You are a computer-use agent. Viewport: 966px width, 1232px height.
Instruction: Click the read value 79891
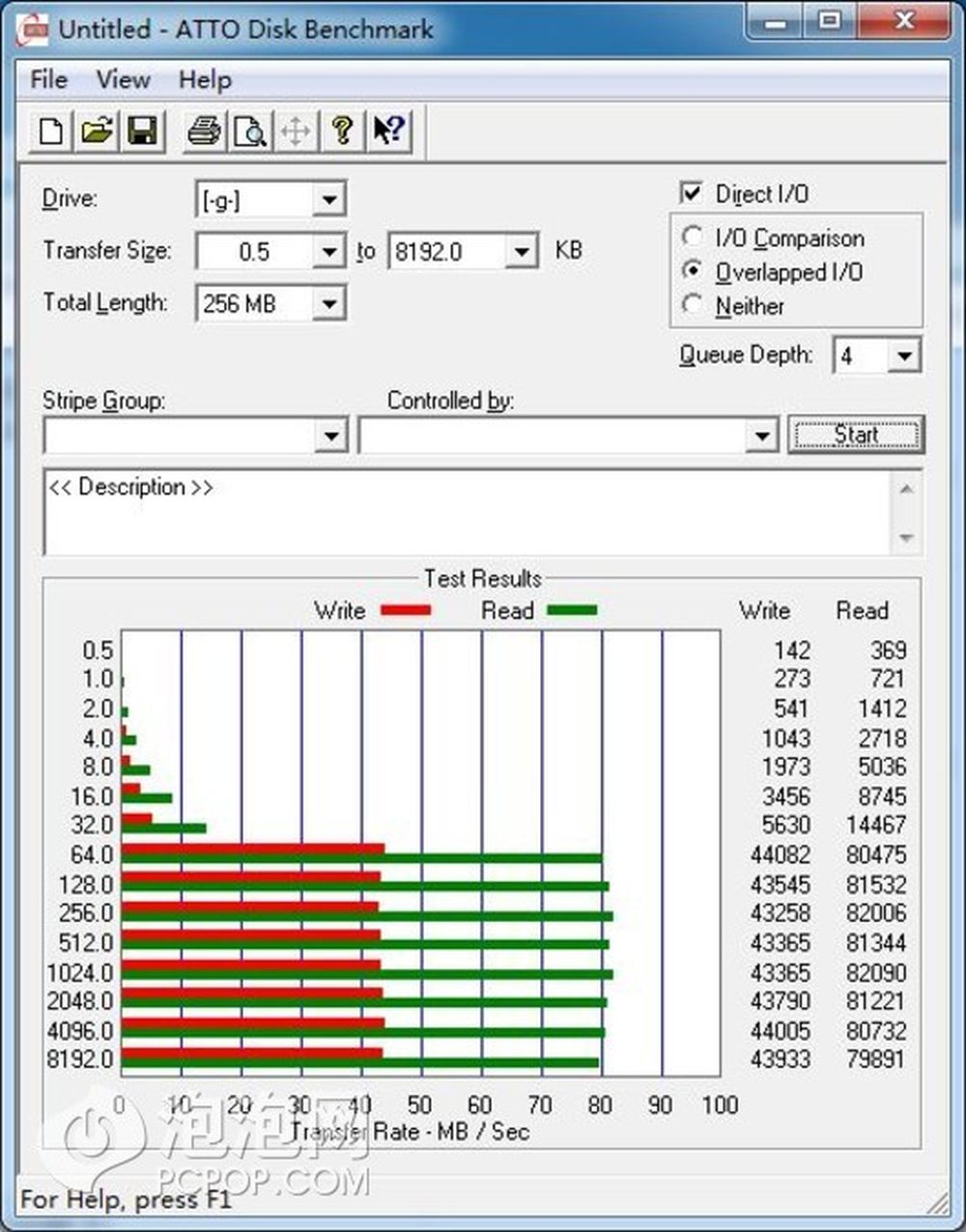click(x=876, y=1059)
